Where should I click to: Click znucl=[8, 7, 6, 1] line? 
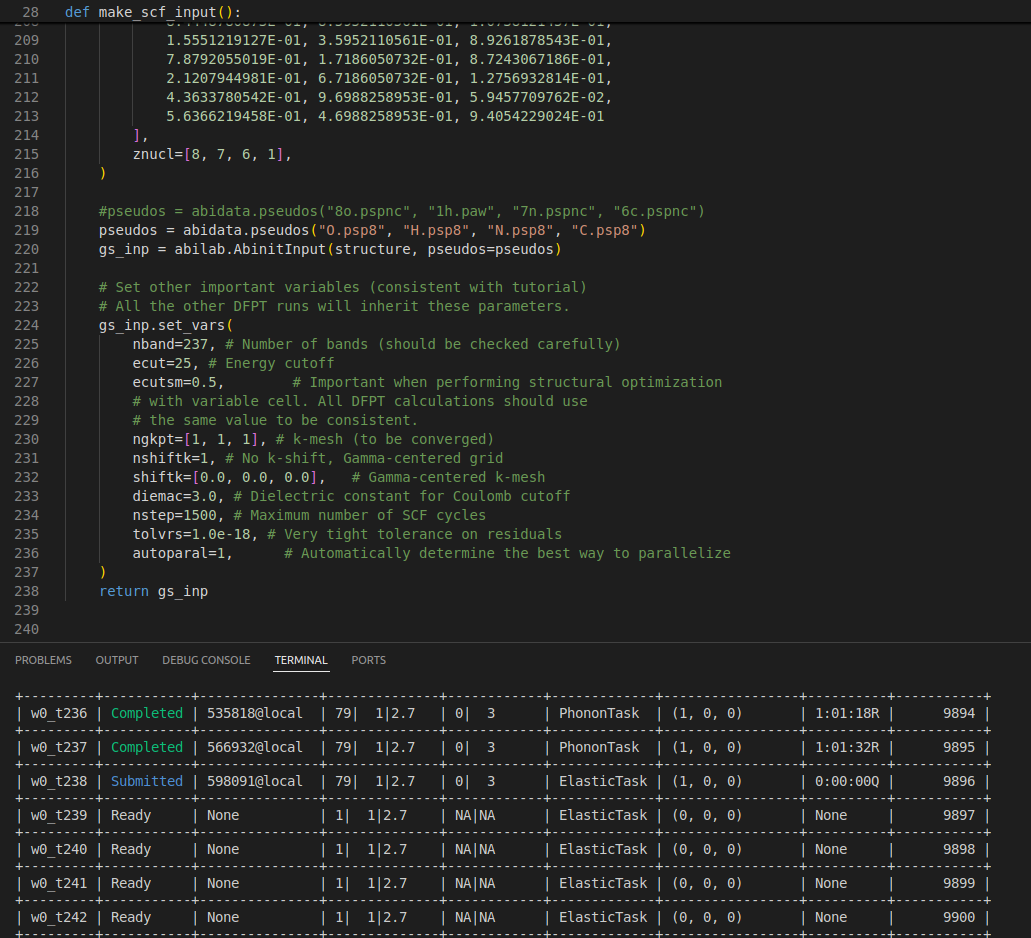211,154
